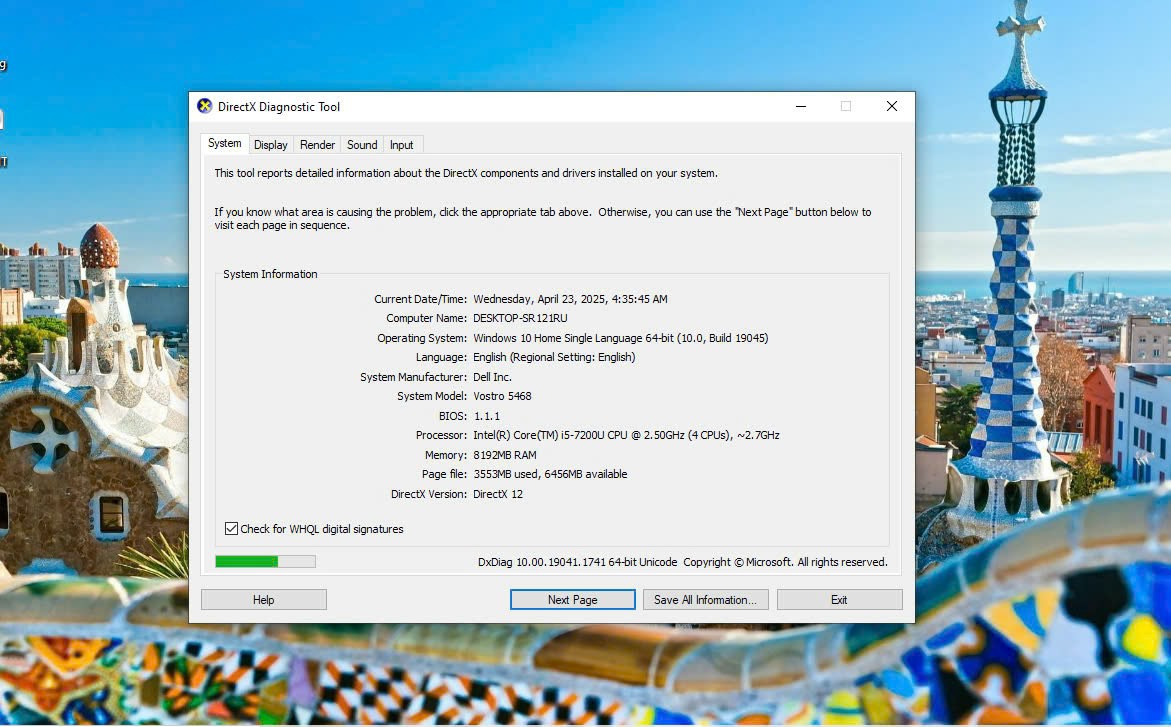Click the Next Page button

pos(572,600)
